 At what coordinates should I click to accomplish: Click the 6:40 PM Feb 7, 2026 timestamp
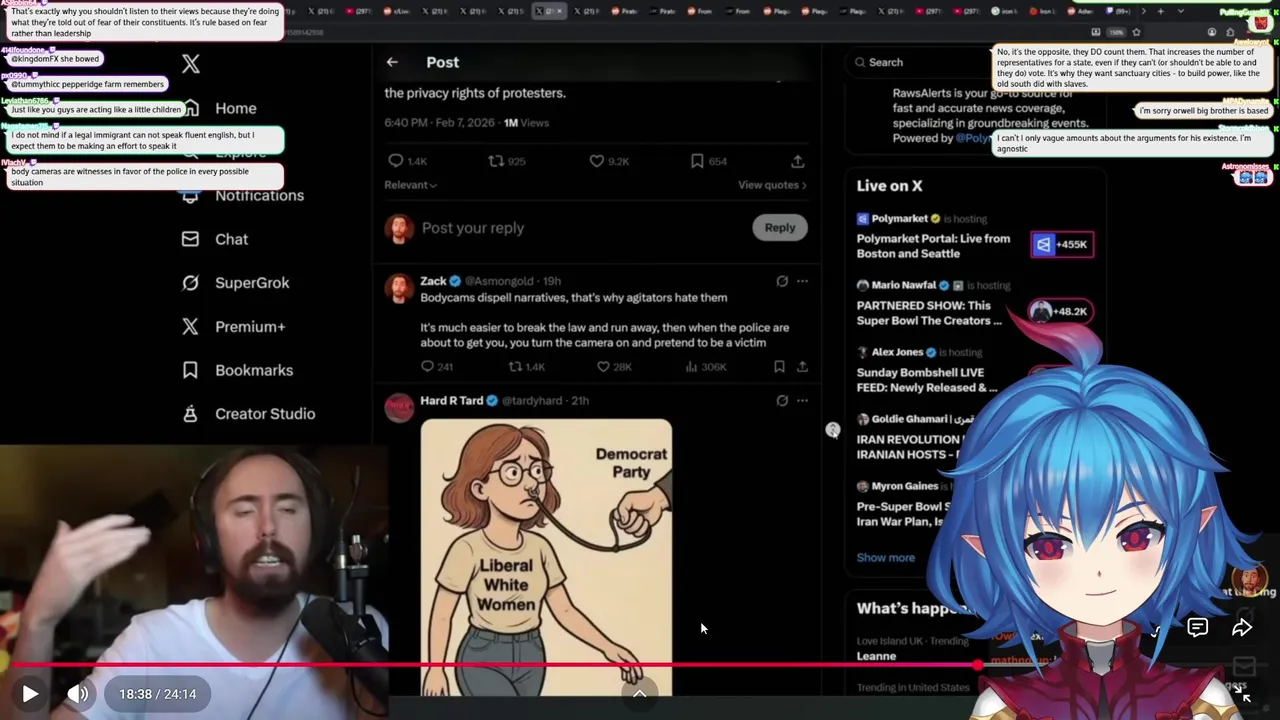click(x=440, y=123)
